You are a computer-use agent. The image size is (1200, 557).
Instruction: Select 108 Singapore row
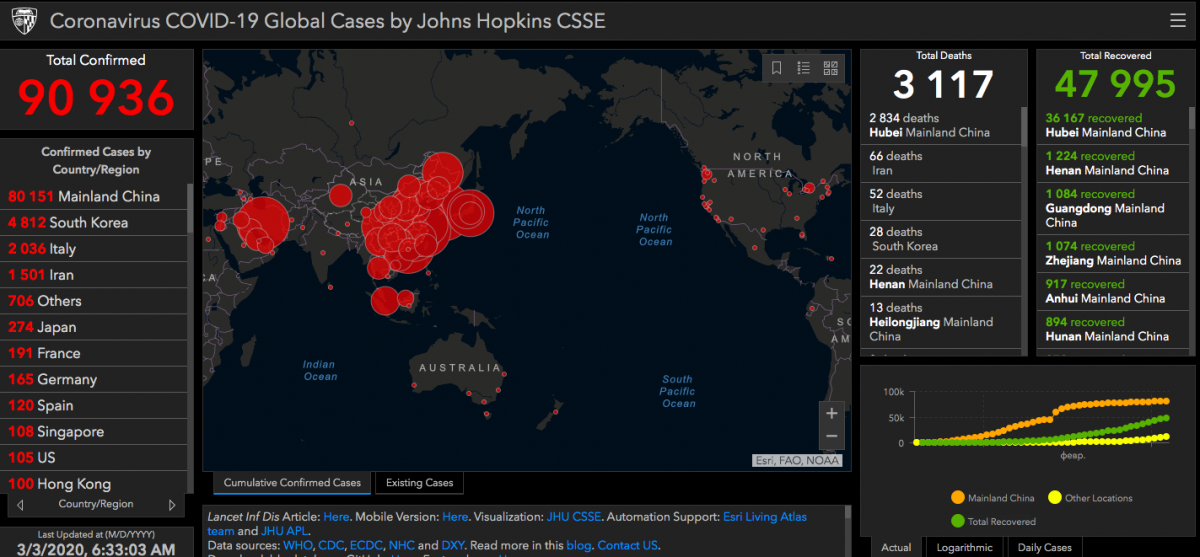[x=95, y=431]
